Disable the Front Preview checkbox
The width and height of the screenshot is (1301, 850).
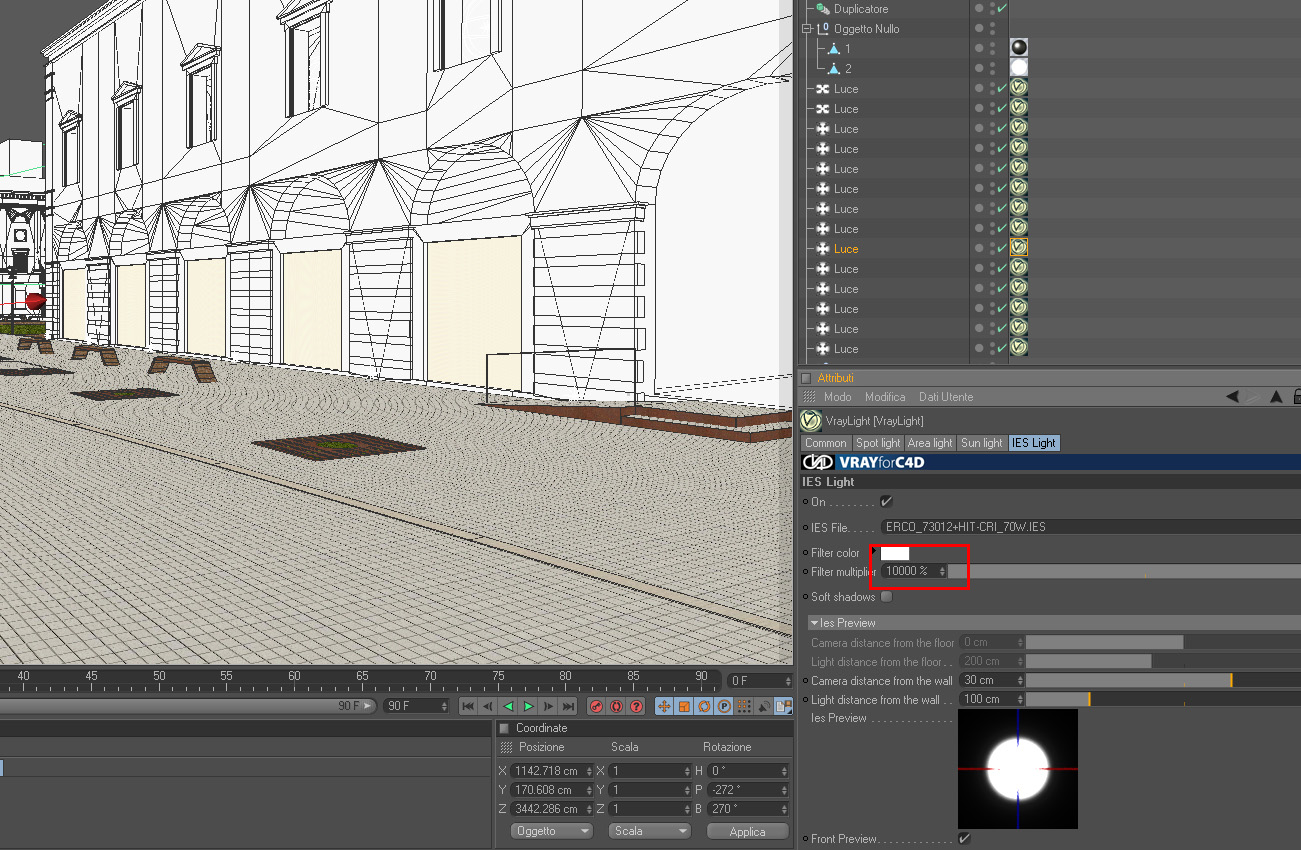click(x=964, y=839)
